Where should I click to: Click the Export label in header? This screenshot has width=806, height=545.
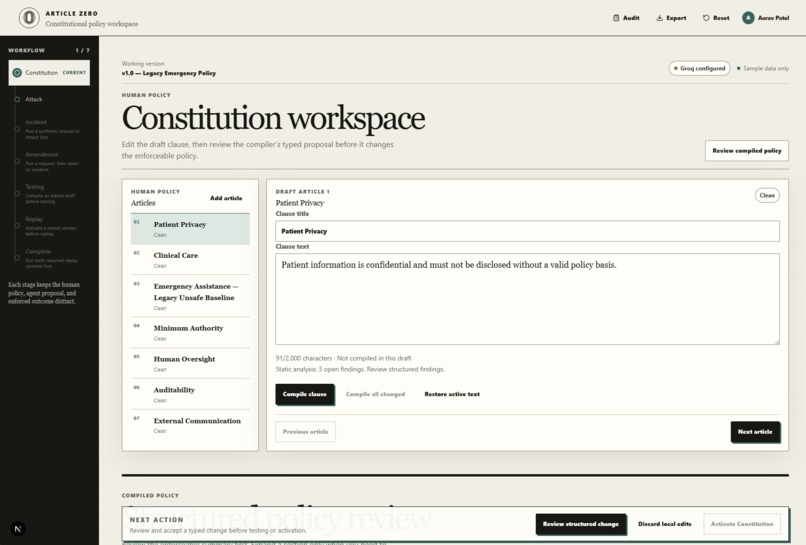676,18
